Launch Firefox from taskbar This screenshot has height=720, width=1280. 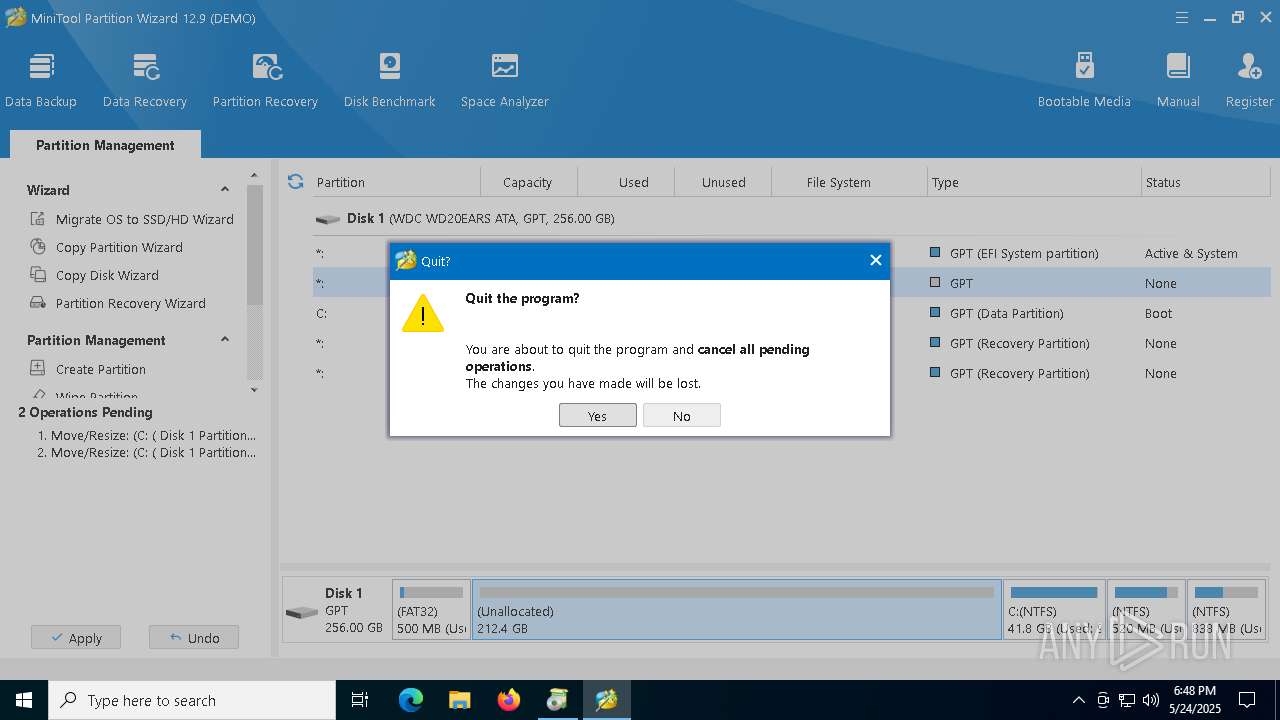click(x=509, y=700)
